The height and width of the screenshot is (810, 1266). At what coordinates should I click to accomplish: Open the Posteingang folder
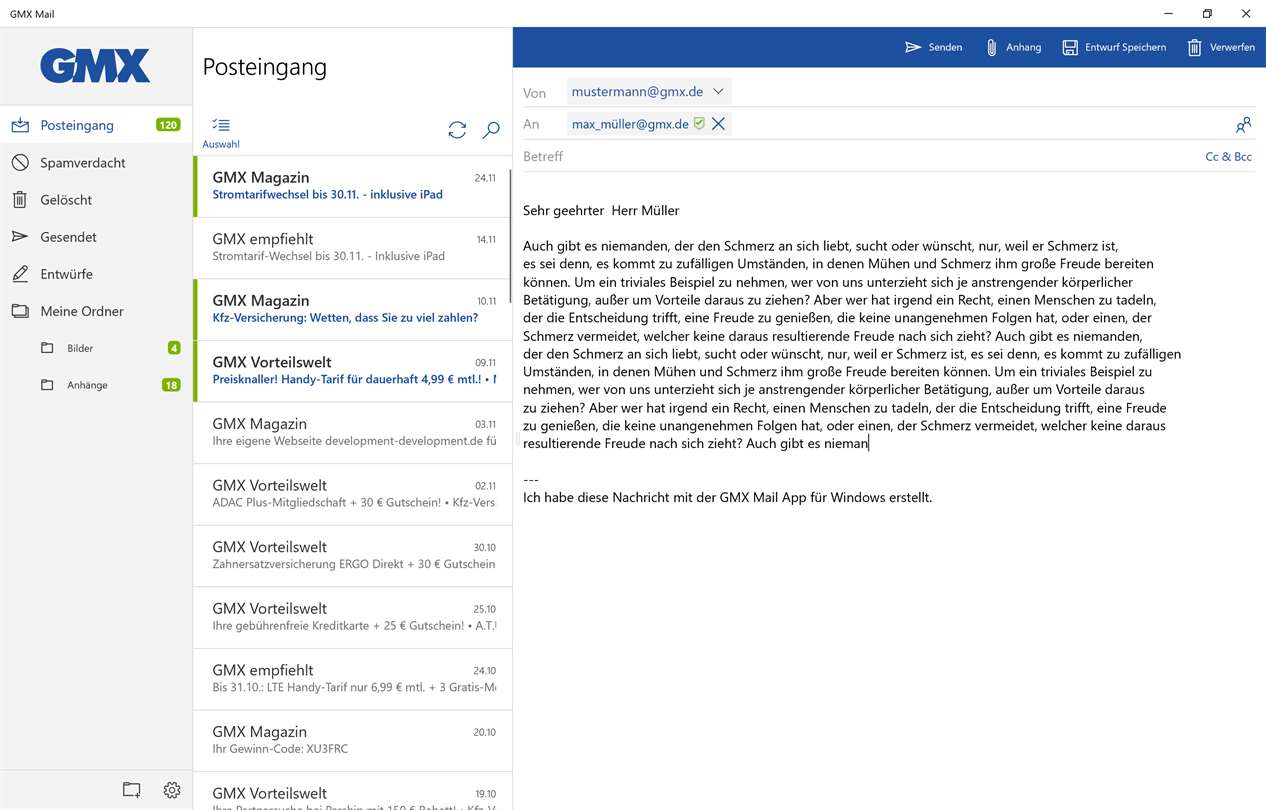[x=96, y=125]
